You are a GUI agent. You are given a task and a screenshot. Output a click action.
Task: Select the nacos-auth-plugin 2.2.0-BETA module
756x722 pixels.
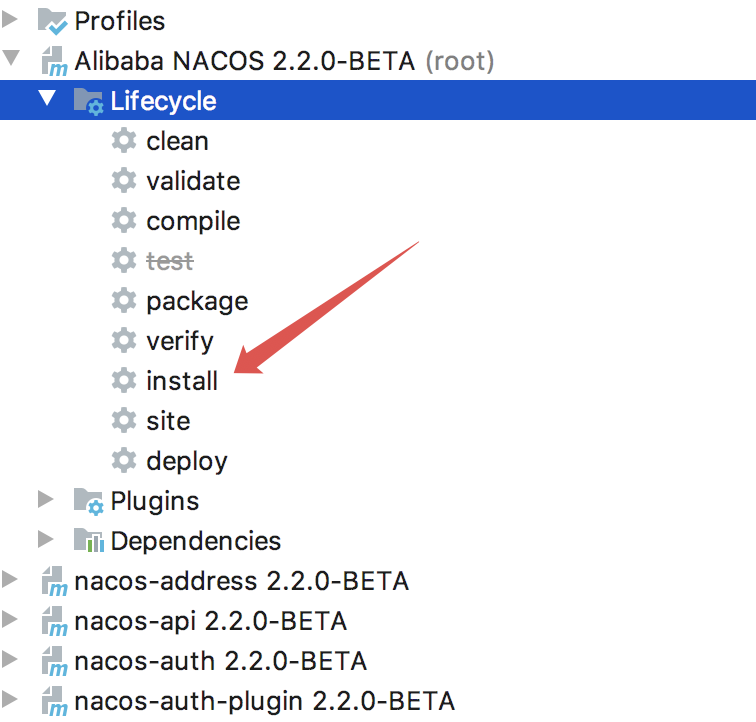point(264,701)
